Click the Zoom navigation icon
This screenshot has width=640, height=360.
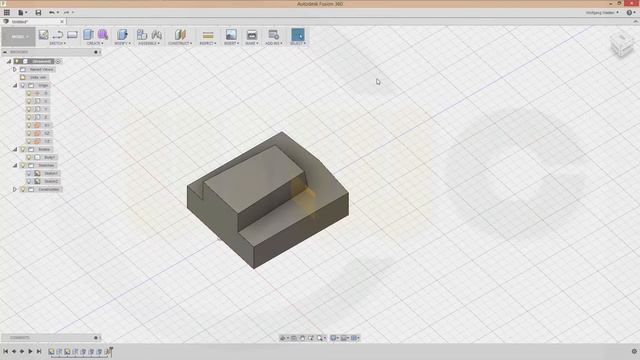point(311,338)
